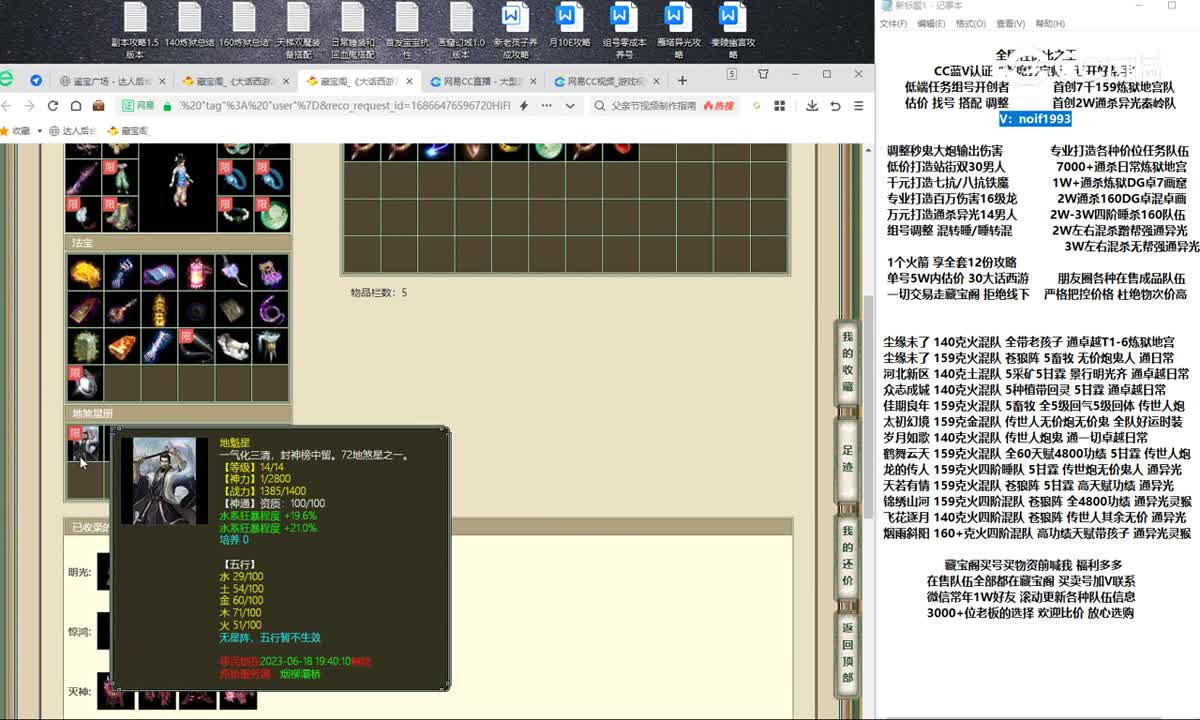Click the 我的收藏 side button
The height and width of the screenshot is (720, 1200).
tap(847, 362)
